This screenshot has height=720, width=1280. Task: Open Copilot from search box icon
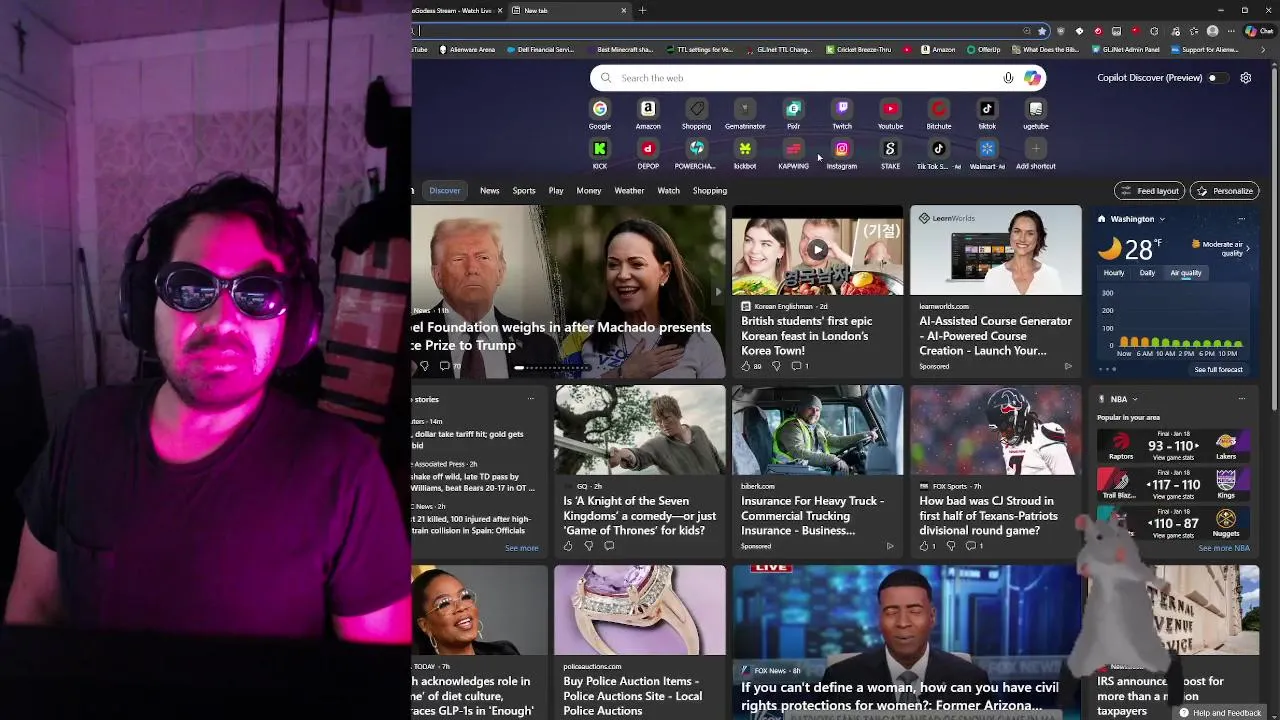[1032, 78]
